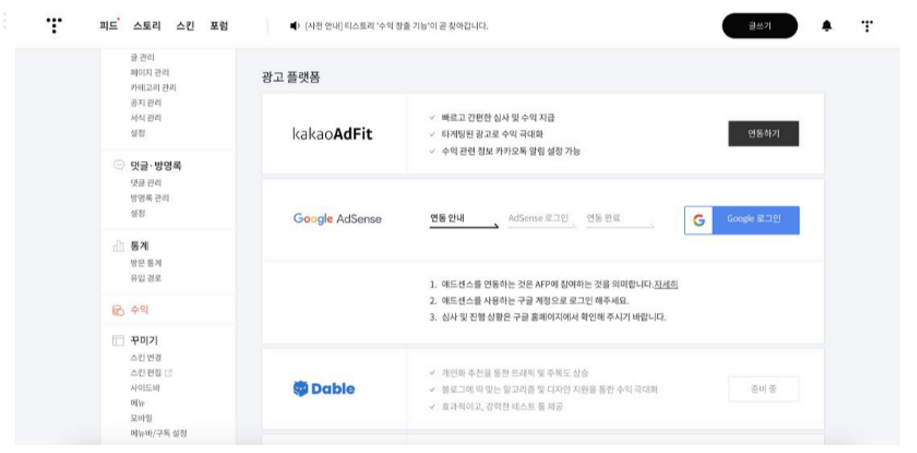
Task: Open 사이드바 in sidebar
Action: (x=145, y=388)
